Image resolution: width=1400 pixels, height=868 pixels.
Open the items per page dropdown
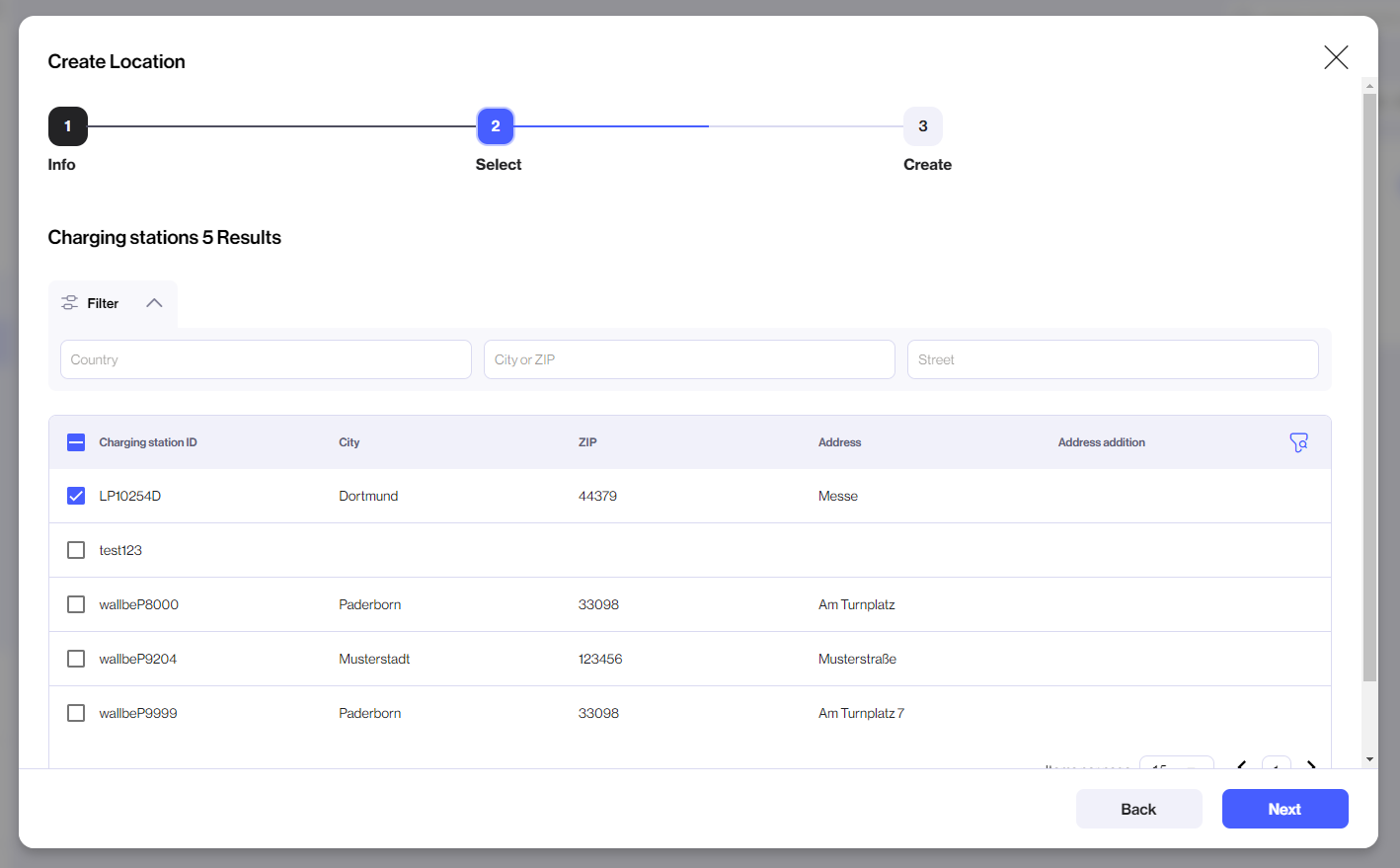click(x=1177, y=766)
